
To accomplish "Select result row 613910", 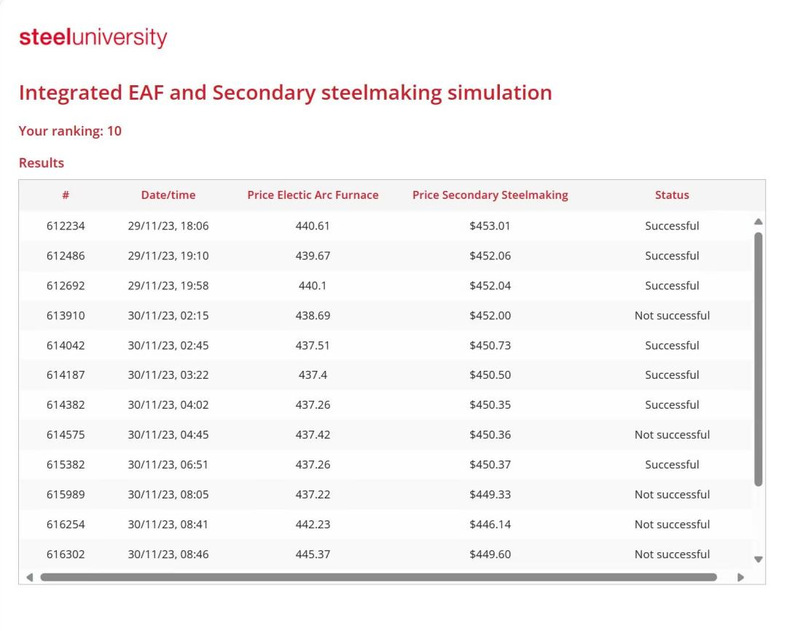I will (66, 316).
